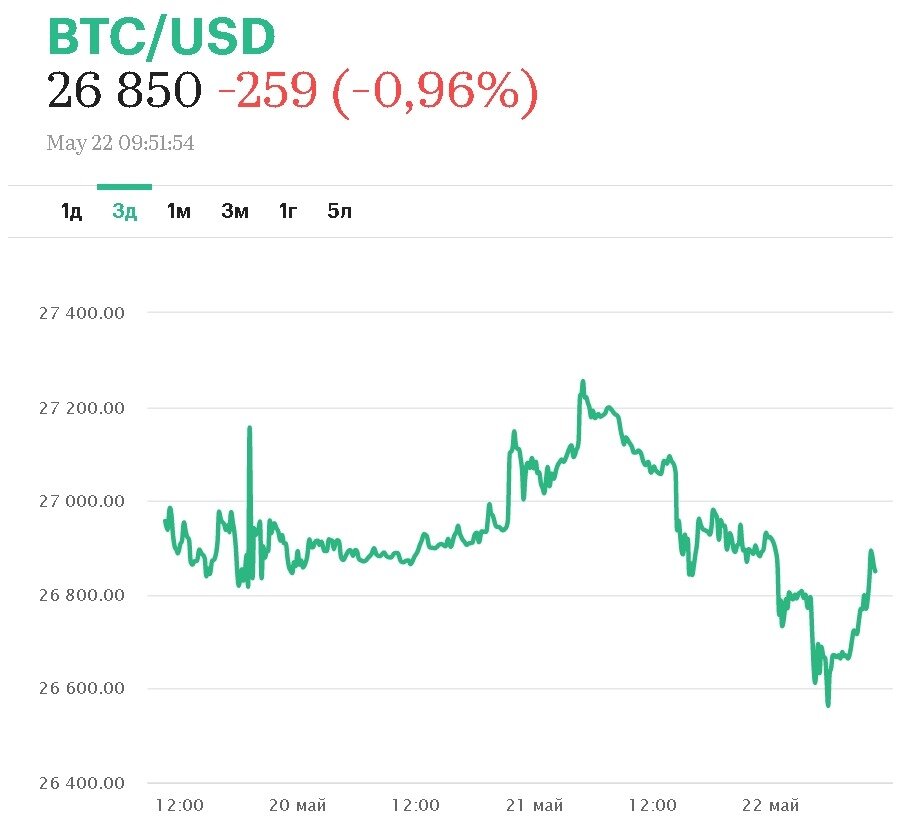923x835 pixels.
Task: Click the 26 600.00 y-axis label
Action: coord(82,689)
